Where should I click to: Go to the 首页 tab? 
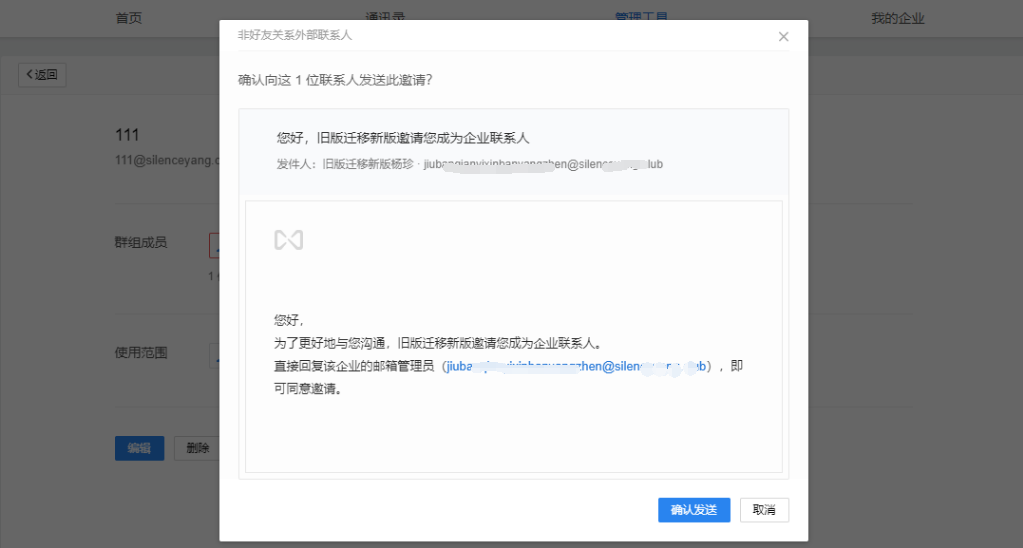point(129,18)
